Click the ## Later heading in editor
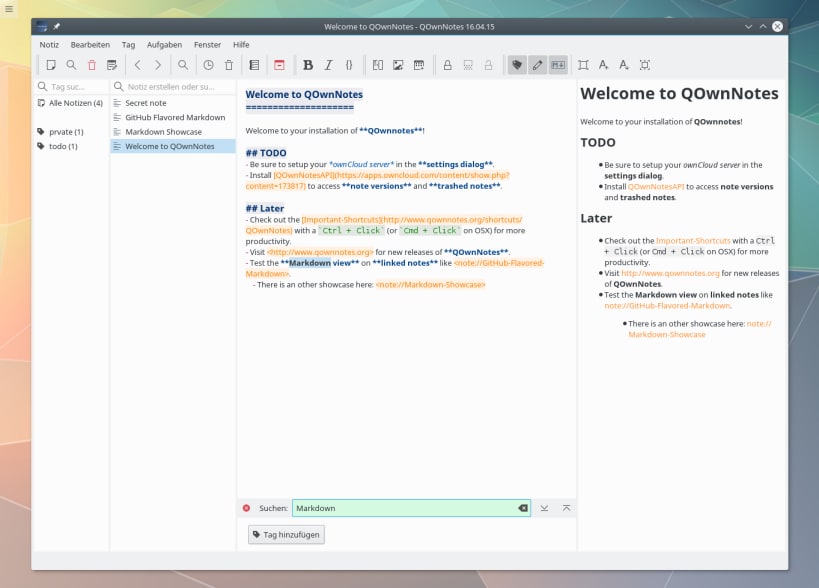Screen dimensions: 819x588 pos(265,208)
